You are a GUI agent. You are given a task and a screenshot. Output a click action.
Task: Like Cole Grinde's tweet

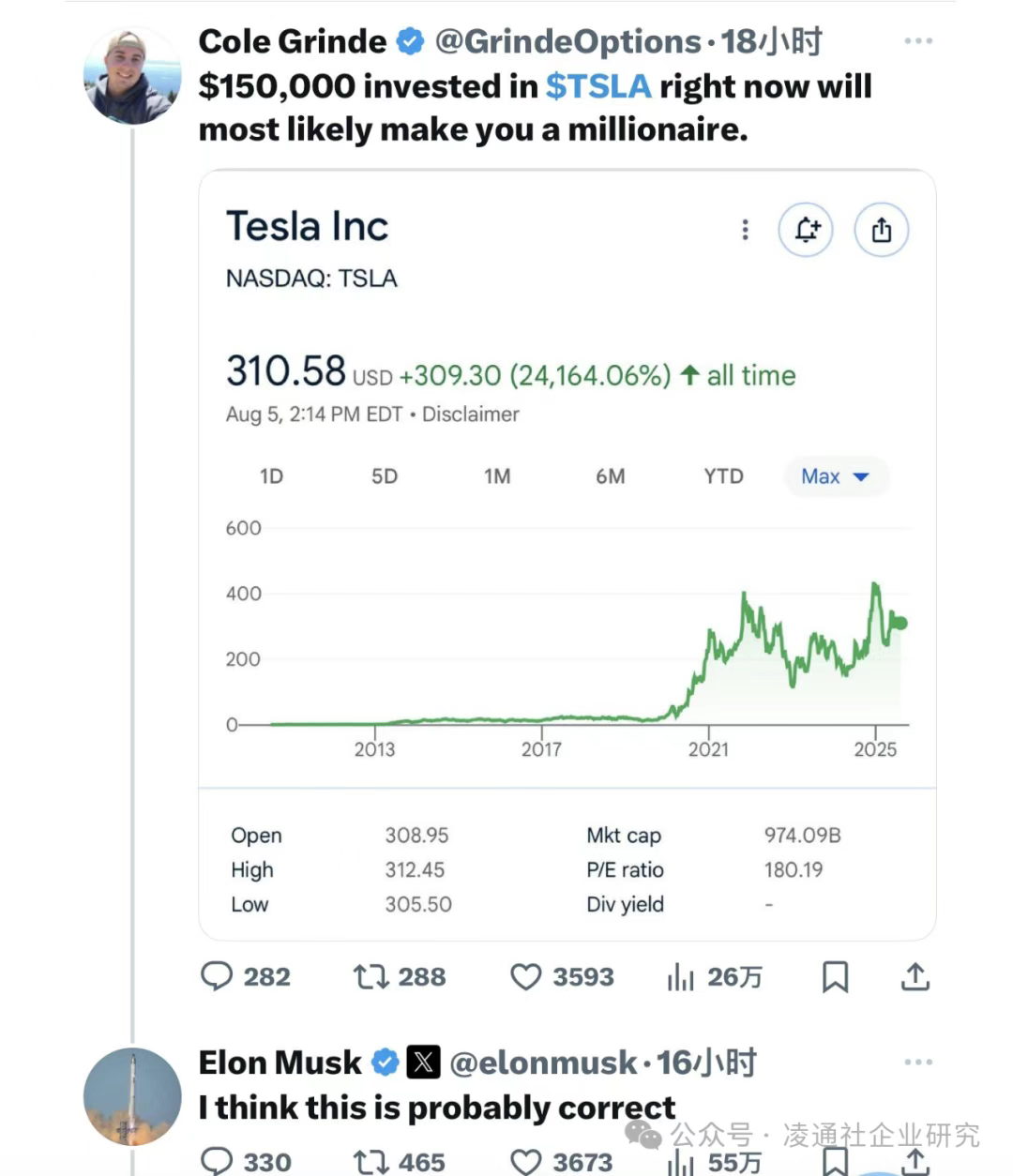click(525, 977)
